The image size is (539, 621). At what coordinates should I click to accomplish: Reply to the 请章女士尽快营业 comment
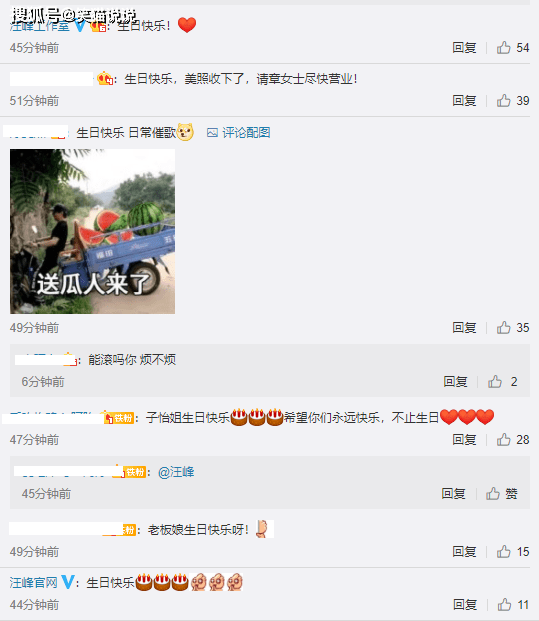(464, 101)
